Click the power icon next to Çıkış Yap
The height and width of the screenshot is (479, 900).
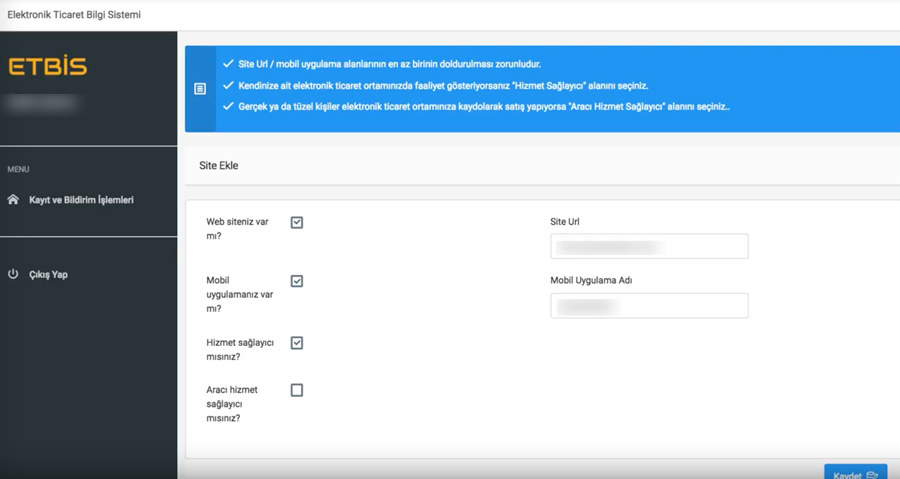coord(13,274)
